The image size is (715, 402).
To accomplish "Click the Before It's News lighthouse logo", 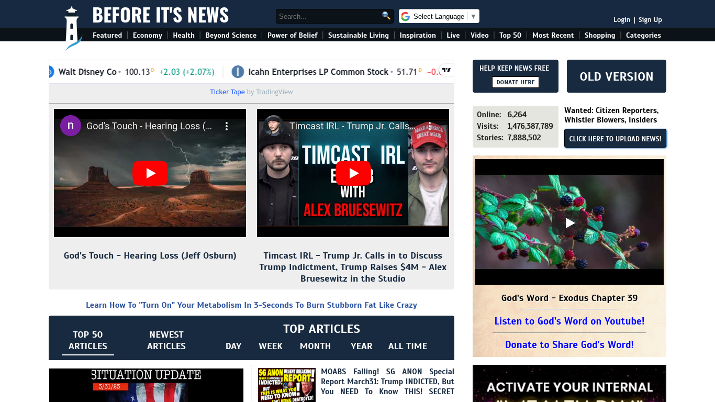I will (73, 28).
